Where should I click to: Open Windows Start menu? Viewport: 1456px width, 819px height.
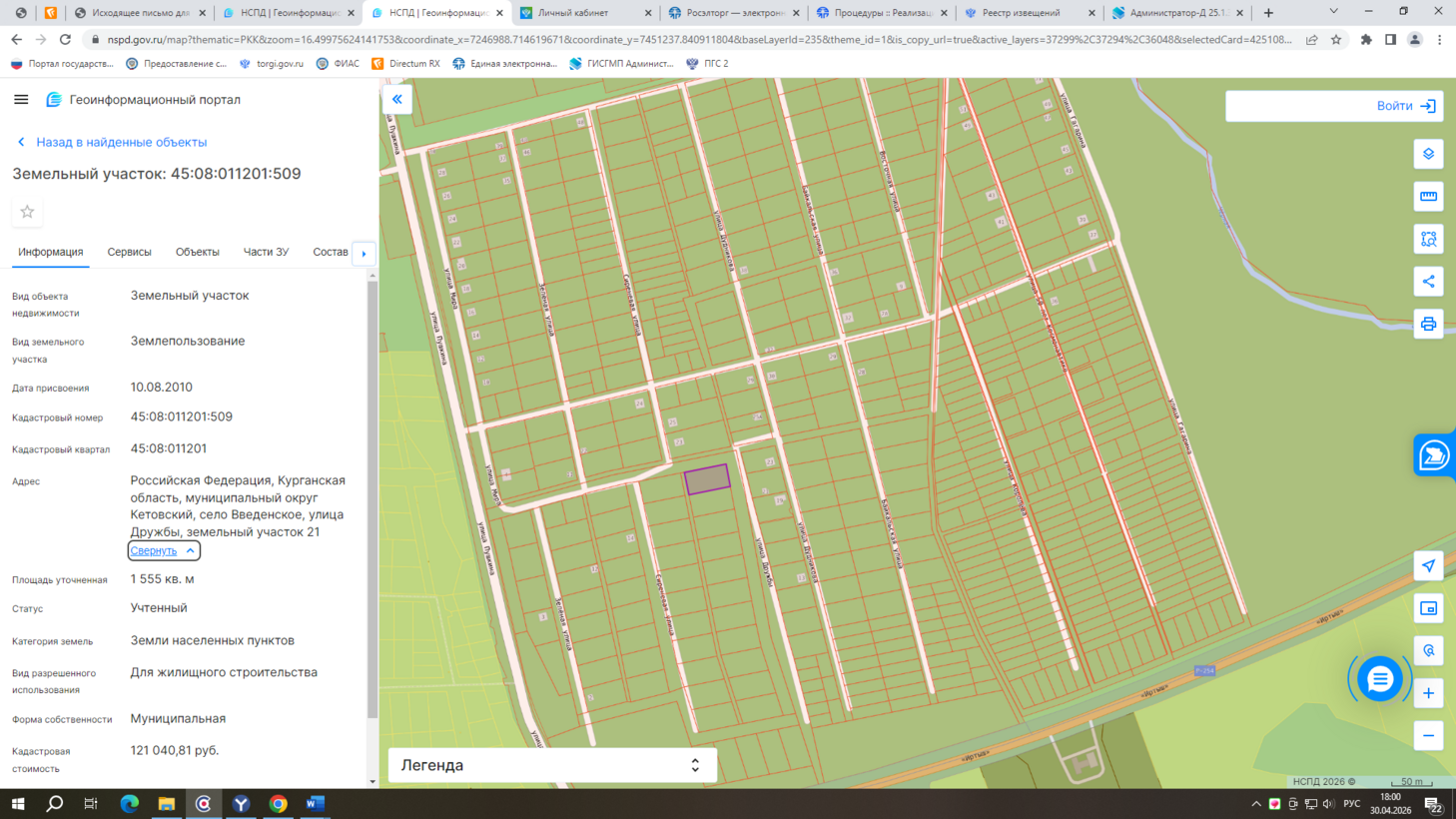point(18,804)
